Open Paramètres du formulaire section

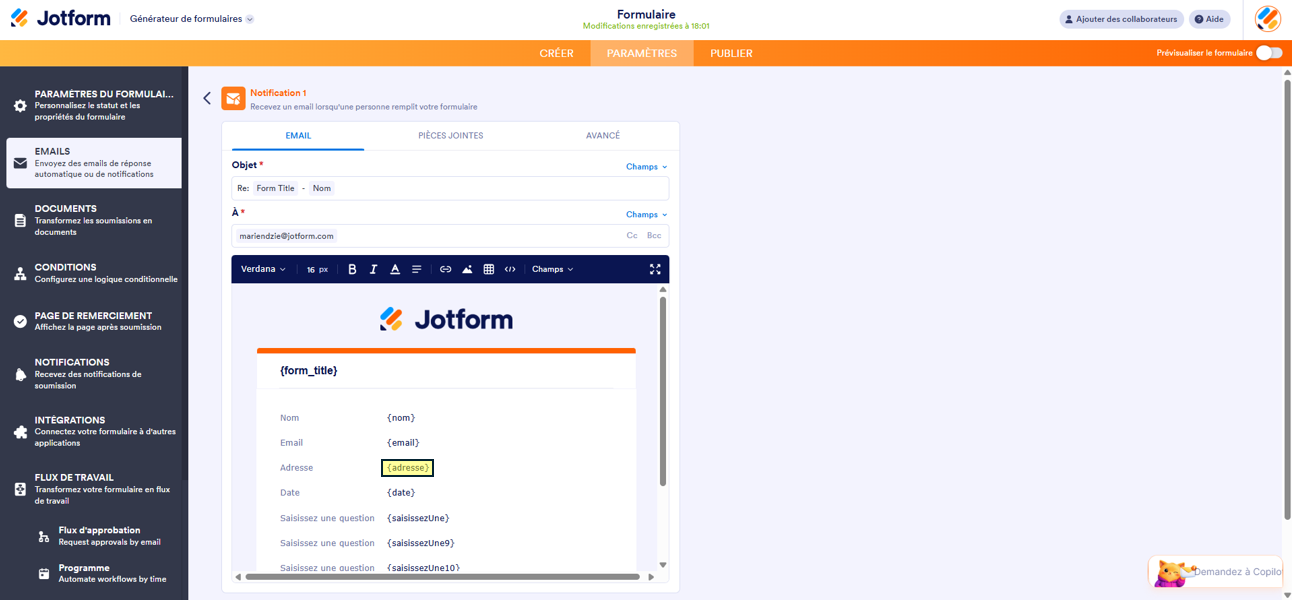point(94,105)
